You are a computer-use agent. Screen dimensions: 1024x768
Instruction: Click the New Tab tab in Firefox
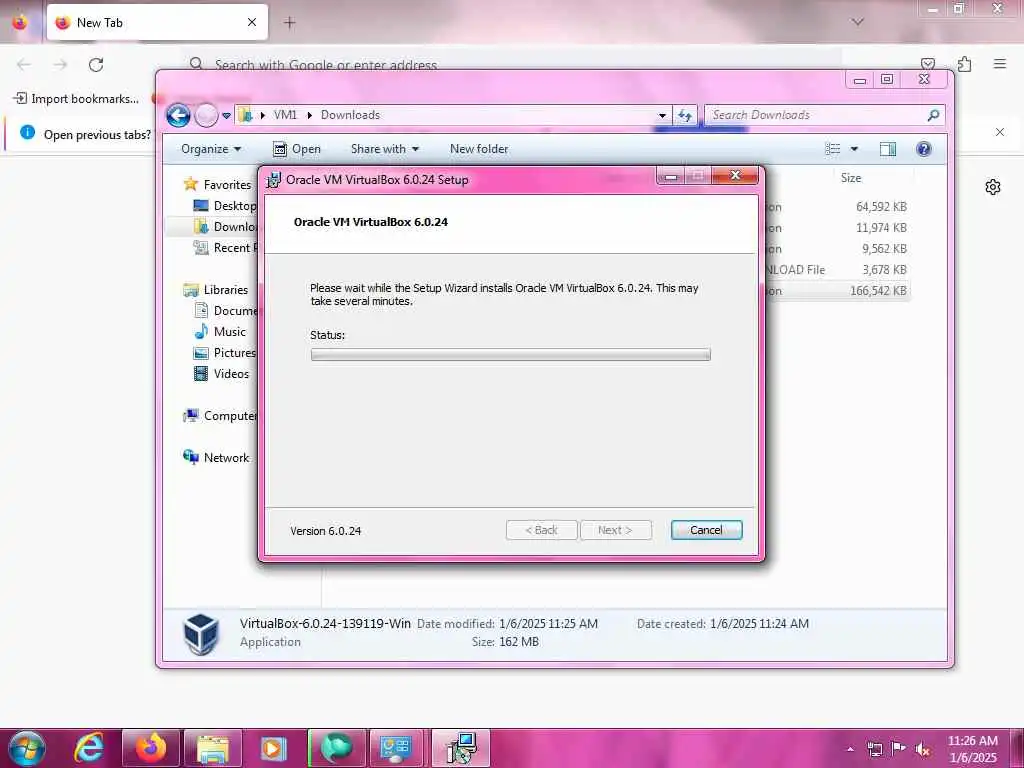[157, 22]
